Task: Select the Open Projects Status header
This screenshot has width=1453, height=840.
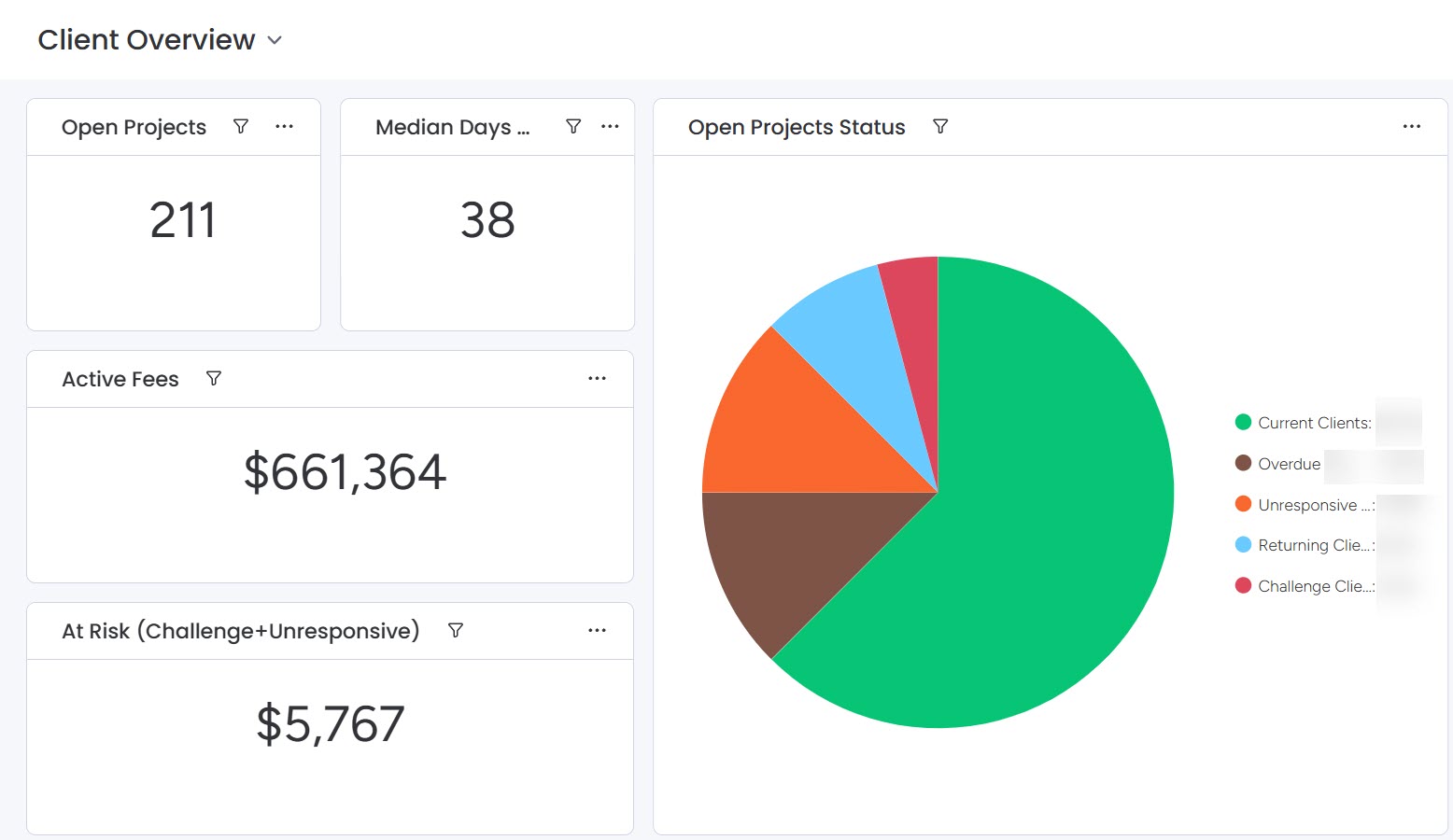Action: tap(797, 126)
